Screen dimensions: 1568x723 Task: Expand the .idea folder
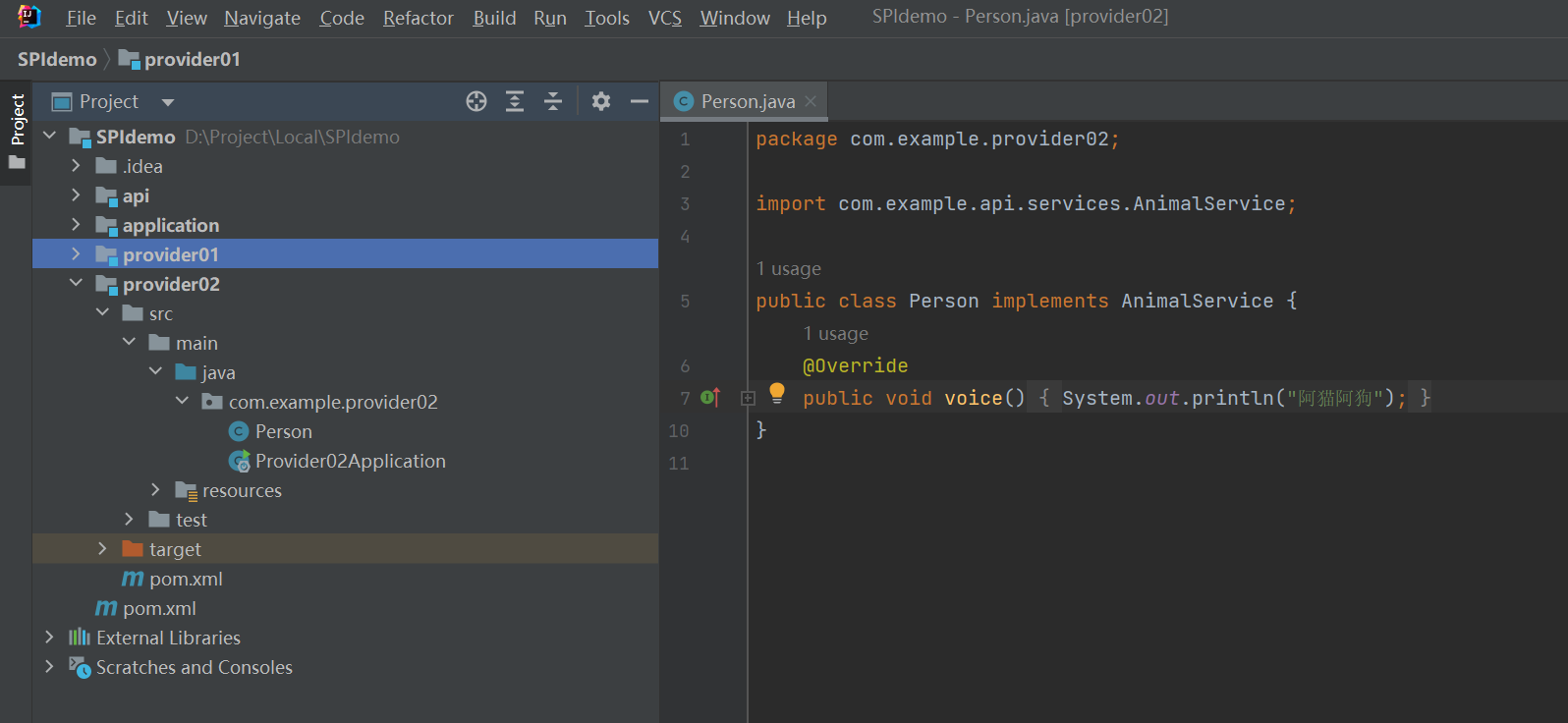coord(77,165)
